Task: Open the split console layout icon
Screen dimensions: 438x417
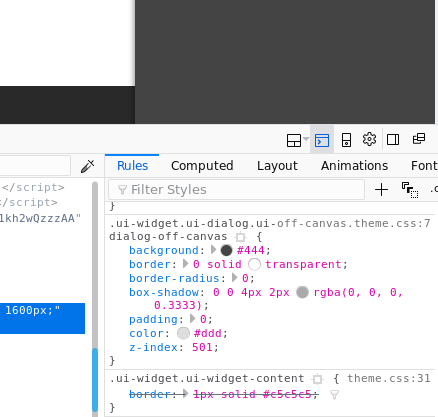Action: pos(294,140)
